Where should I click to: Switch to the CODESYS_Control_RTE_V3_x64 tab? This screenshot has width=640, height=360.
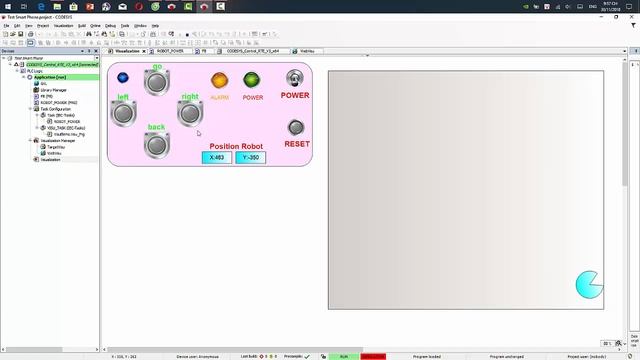pyautogui.click(x=253, y=51)
